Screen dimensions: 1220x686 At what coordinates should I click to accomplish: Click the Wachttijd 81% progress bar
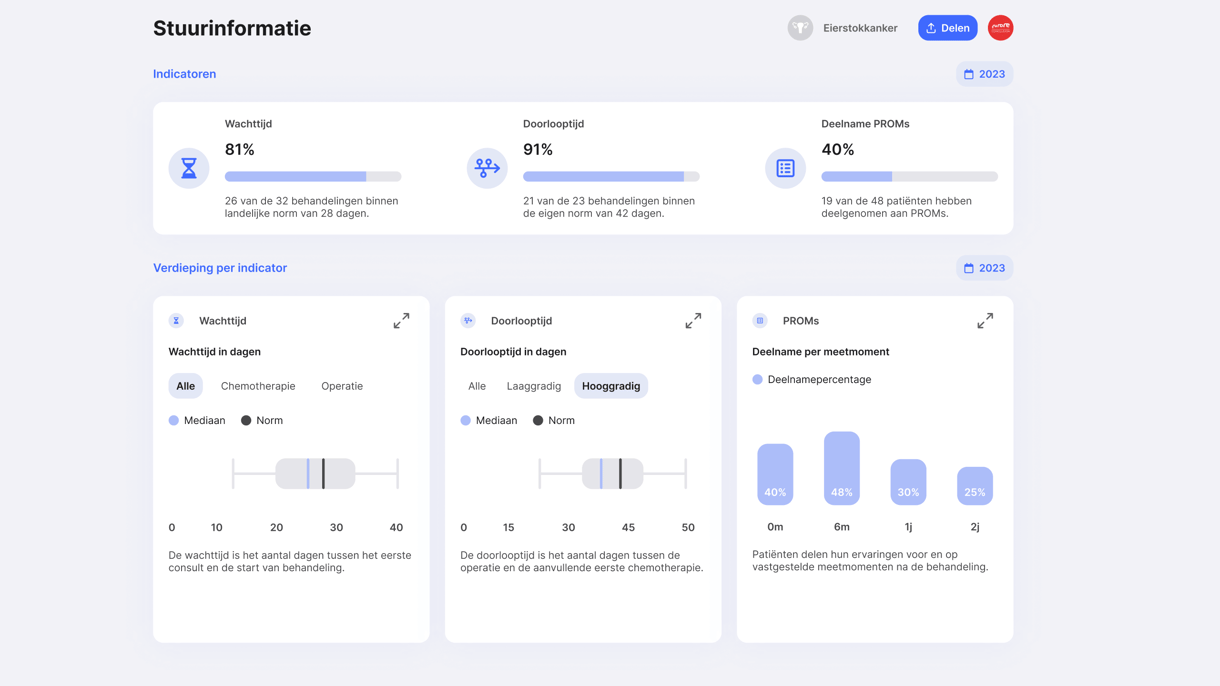[313, 176]
